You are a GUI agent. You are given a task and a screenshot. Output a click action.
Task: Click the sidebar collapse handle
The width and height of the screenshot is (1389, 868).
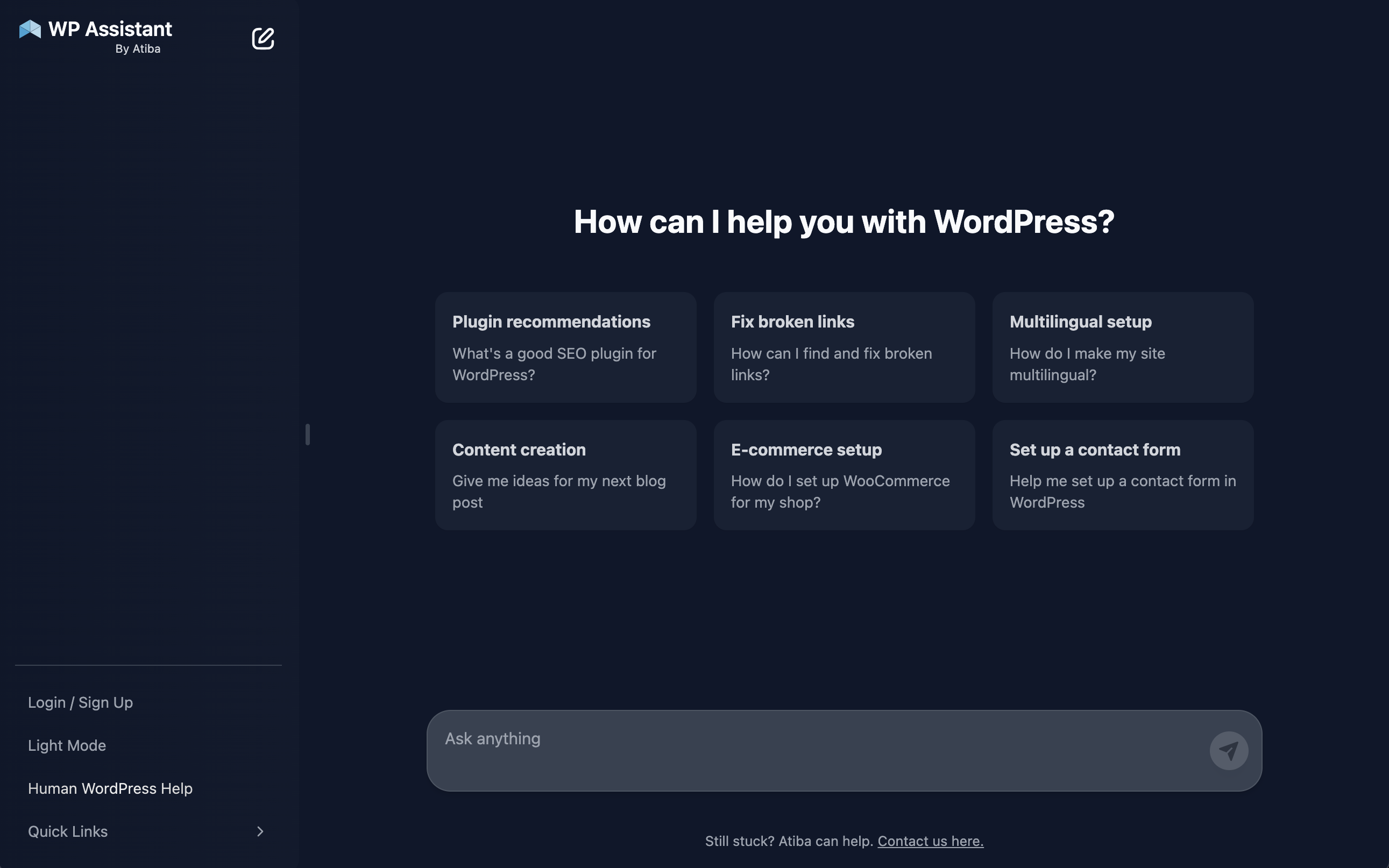(x=308, y=435)
